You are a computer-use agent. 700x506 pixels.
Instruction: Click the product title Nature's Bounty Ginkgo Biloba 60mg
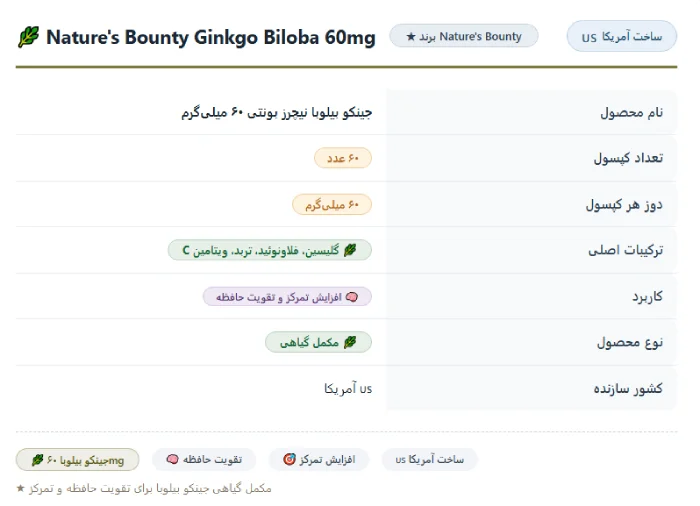tap(211, 37)
